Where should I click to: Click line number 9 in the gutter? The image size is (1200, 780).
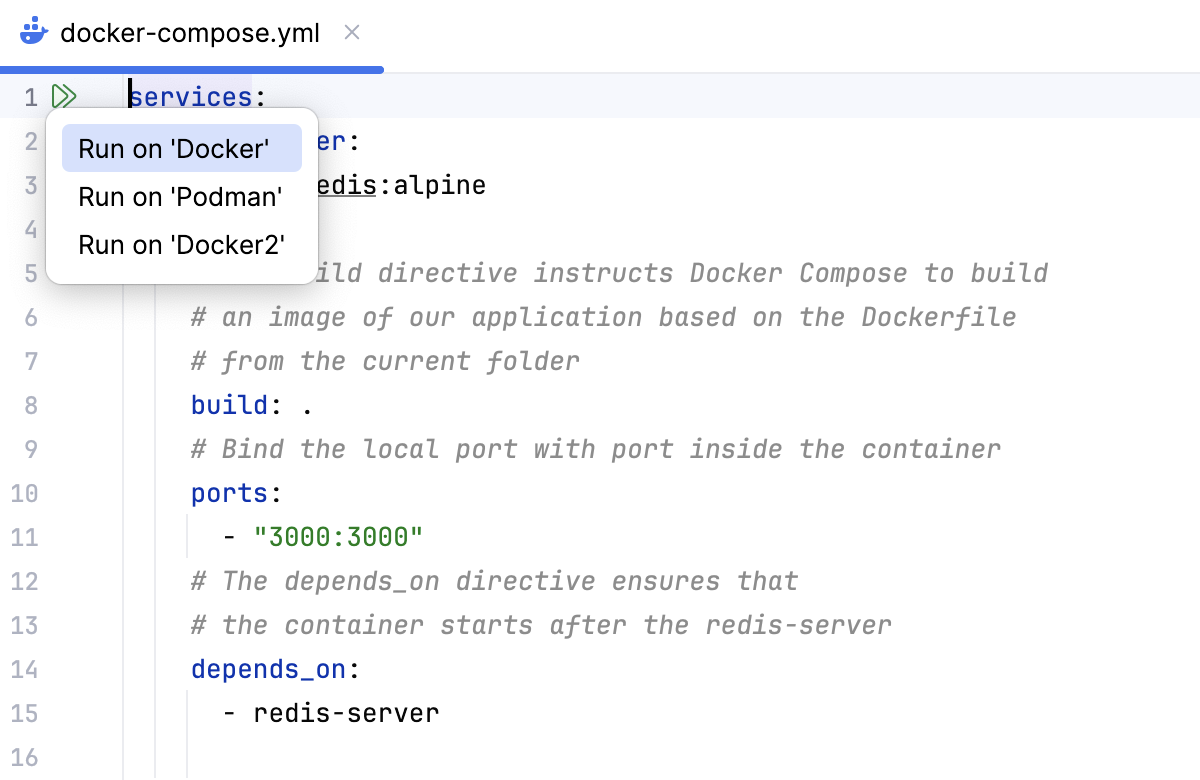point(29,449)
